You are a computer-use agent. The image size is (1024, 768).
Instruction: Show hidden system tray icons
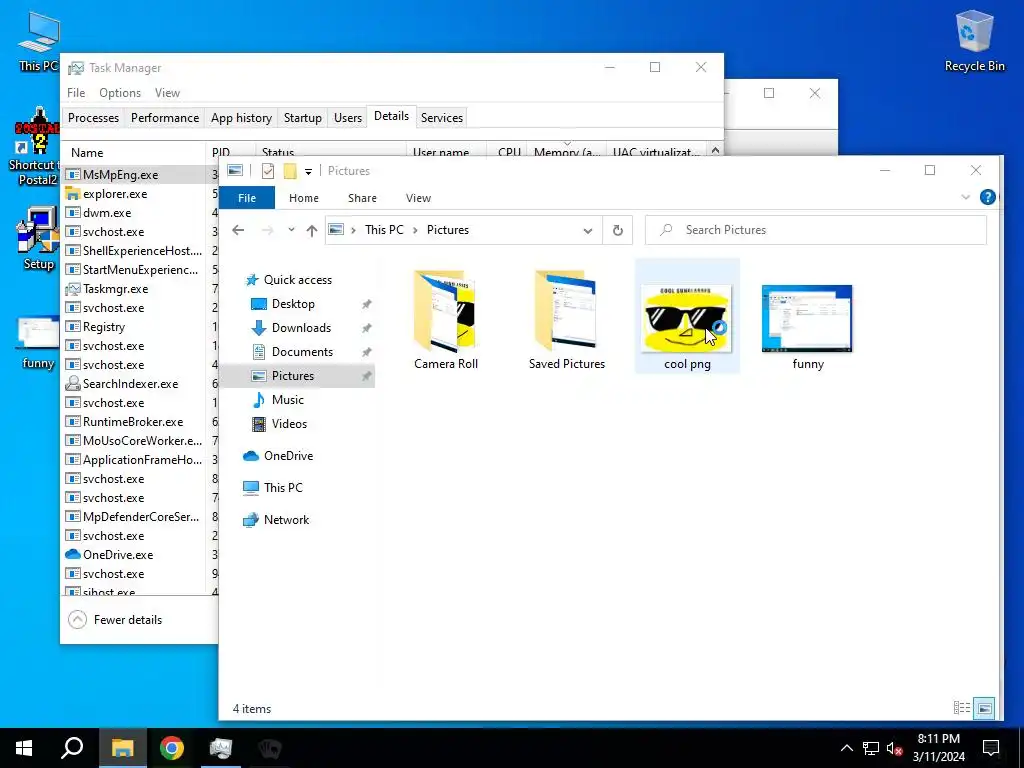[846, 748]
